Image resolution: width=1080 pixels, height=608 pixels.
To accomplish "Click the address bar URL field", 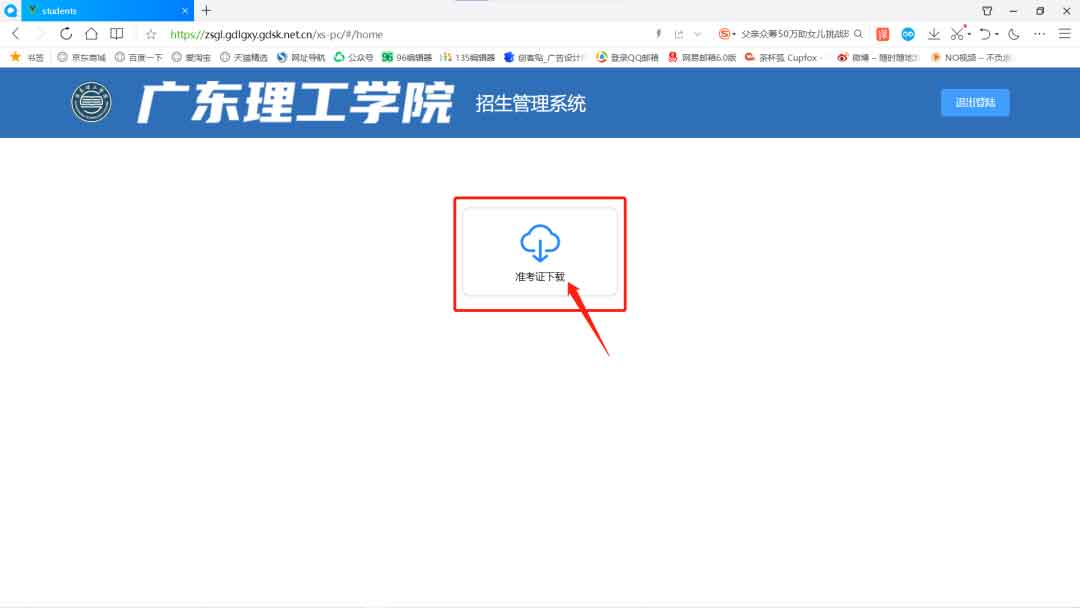I will coord(400,34).
